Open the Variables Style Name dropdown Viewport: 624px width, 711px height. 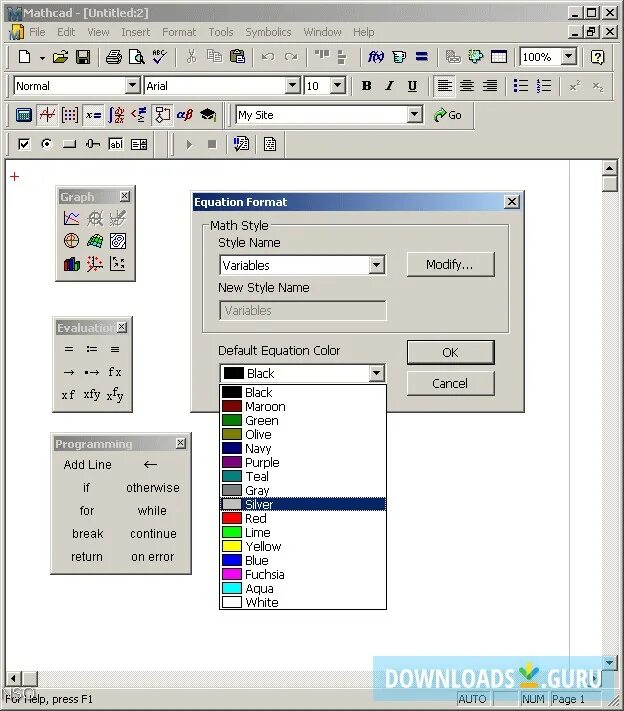376,265
